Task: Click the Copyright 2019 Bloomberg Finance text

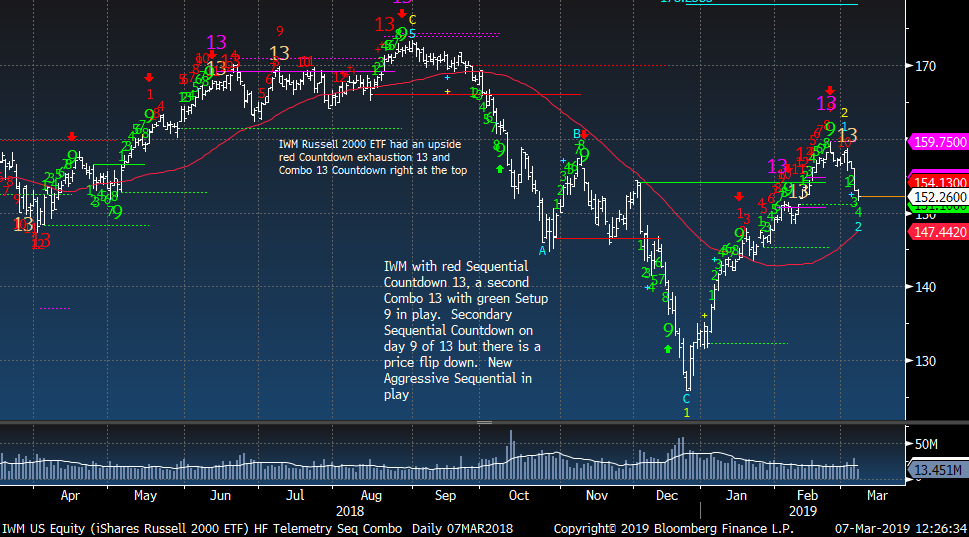Action: pos(673,529)
